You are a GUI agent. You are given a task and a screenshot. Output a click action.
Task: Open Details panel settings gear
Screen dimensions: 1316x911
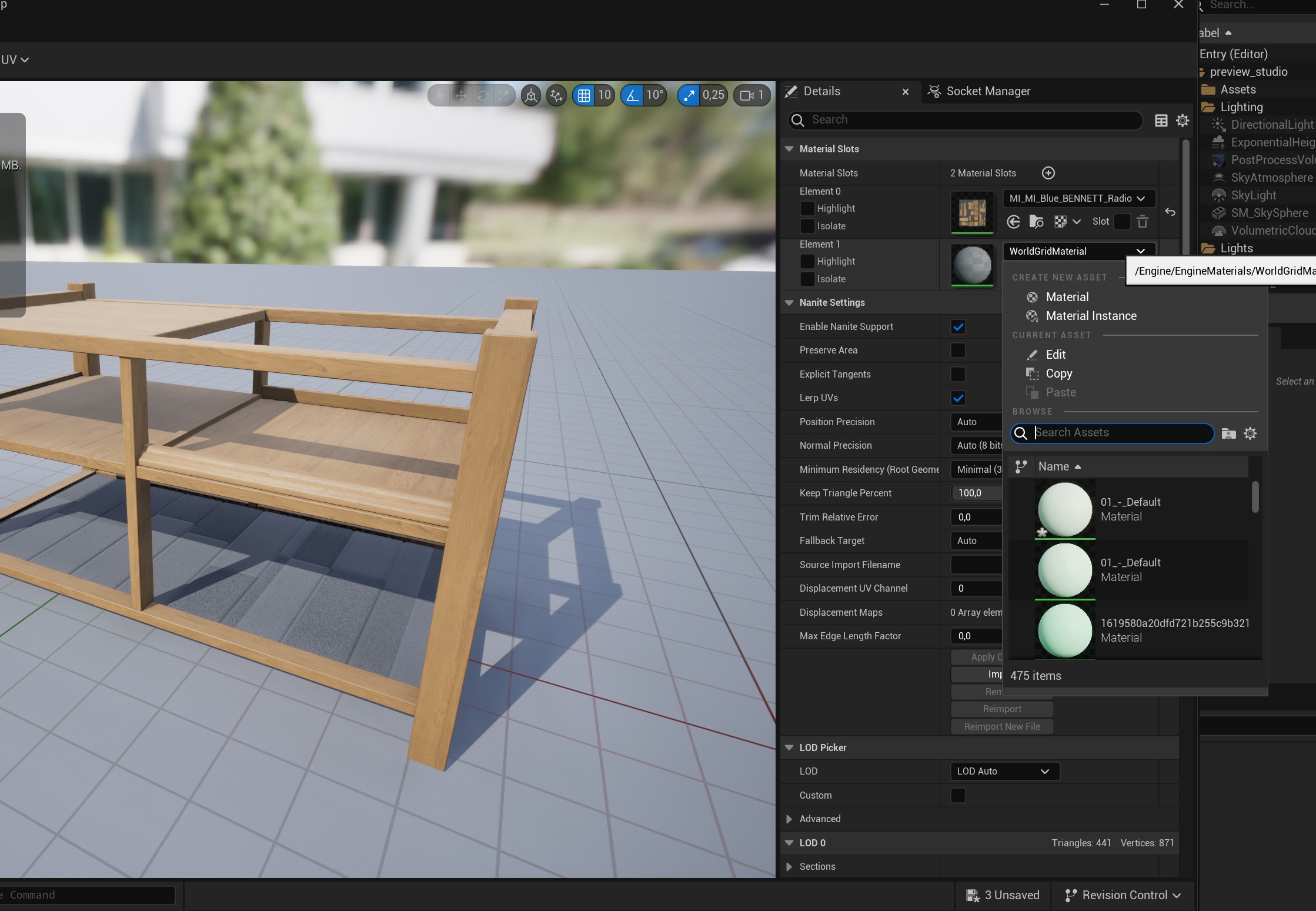(x=1182, y=121)
